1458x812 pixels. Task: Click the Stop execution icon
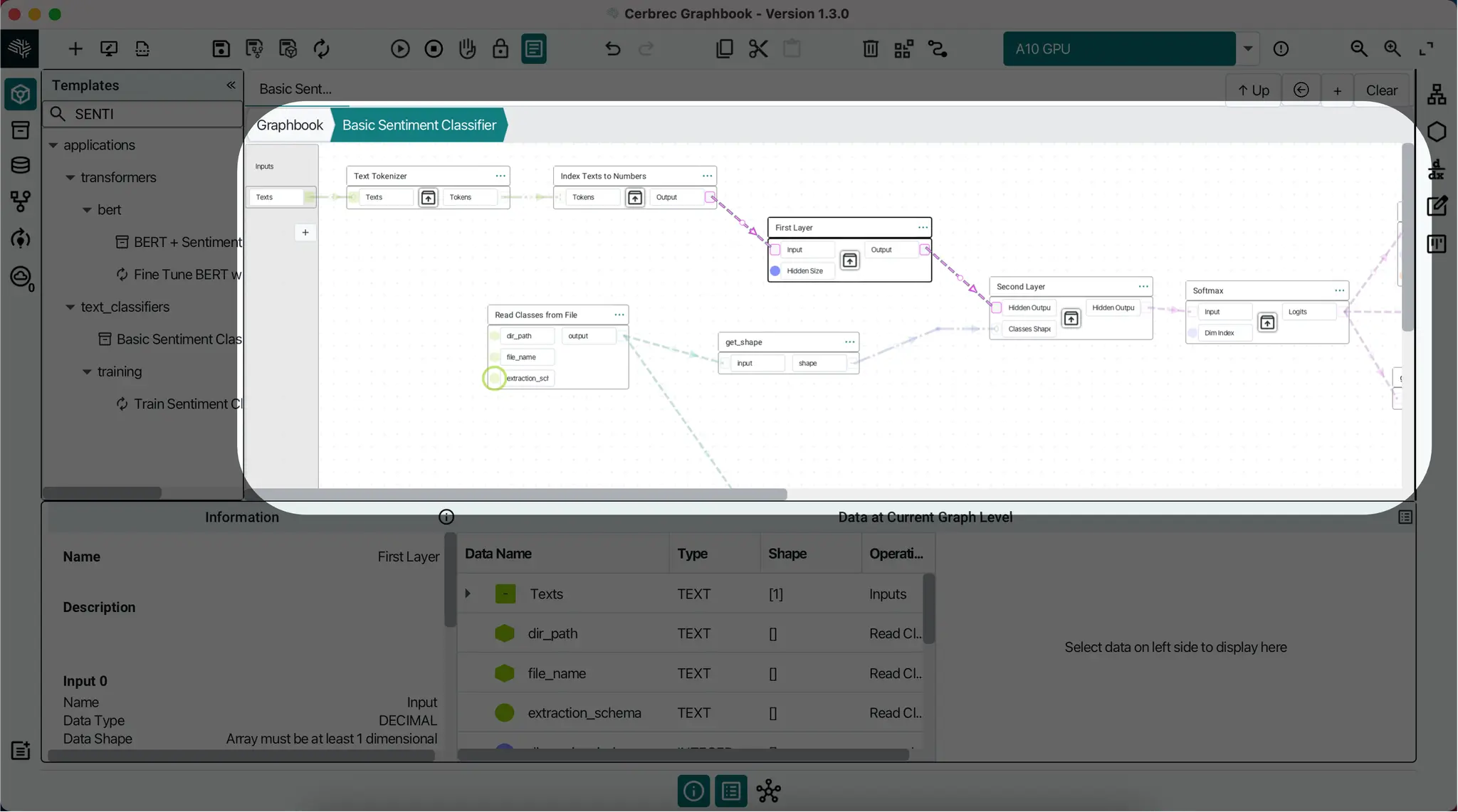pyautogui.click(x=434, y=49)
